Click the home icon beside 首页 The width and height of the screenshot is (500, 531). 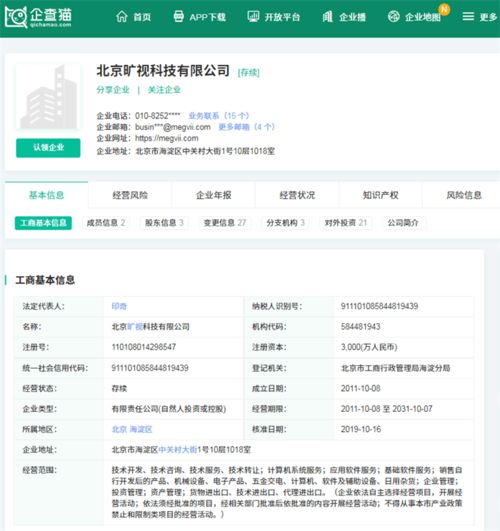[x=122, y=16]
